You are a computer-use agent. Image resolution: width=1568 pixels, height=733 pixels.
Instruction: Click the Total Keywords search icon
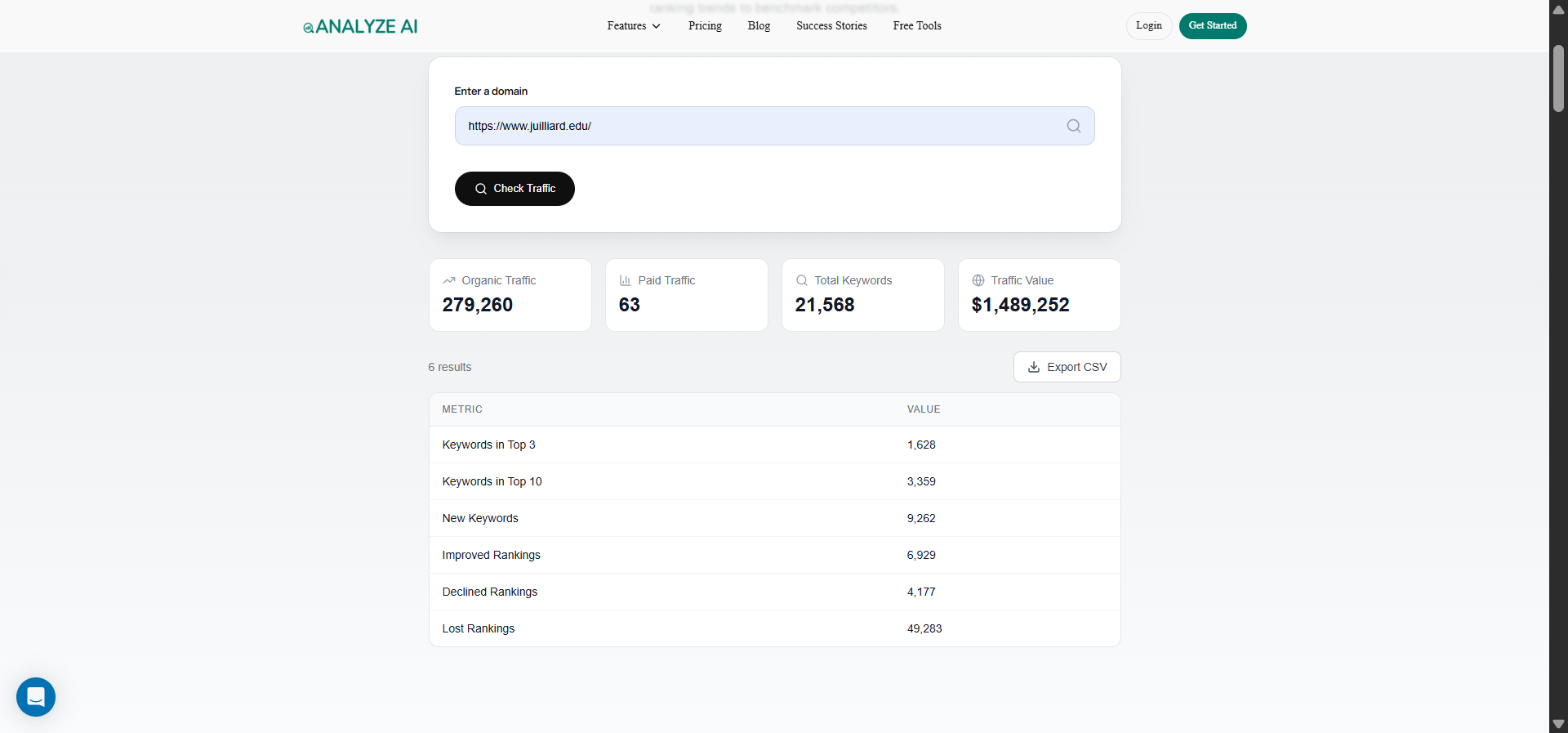(x=801, y=280)
